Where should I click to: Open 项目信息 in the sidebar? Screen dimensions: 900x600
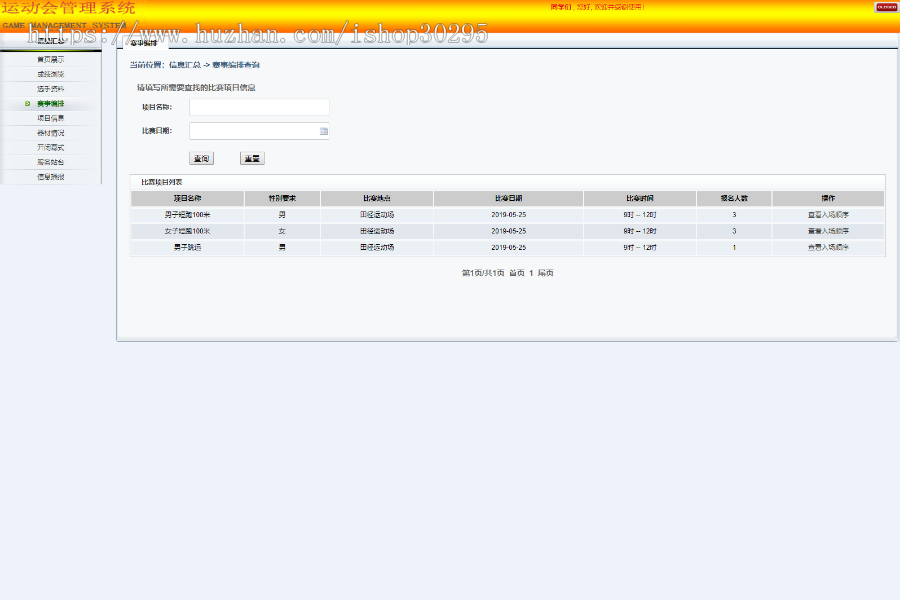(50, 118)
